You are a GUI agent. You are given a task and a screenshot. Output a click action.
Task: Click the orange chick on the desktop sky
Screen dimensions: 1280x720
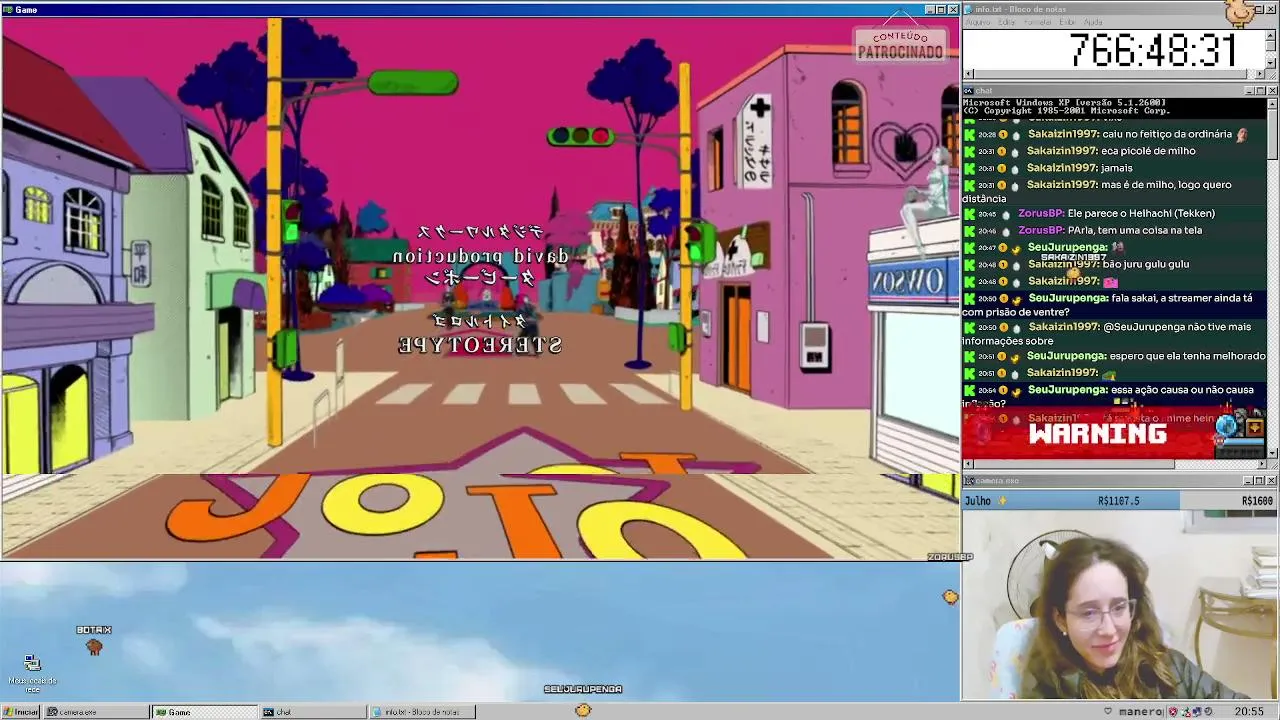coord(950,597)
